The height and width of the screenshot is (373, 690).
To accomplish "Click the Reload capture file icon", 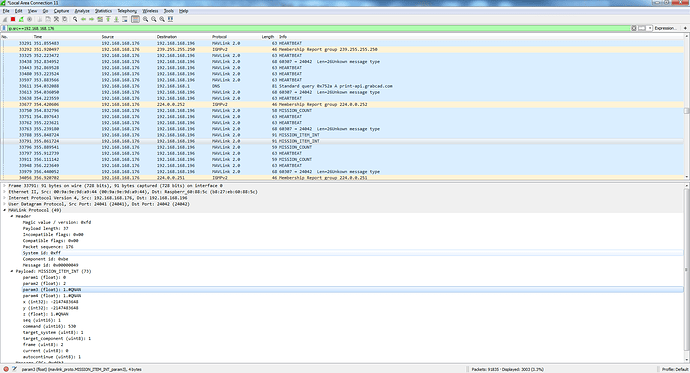I will 65,19.
